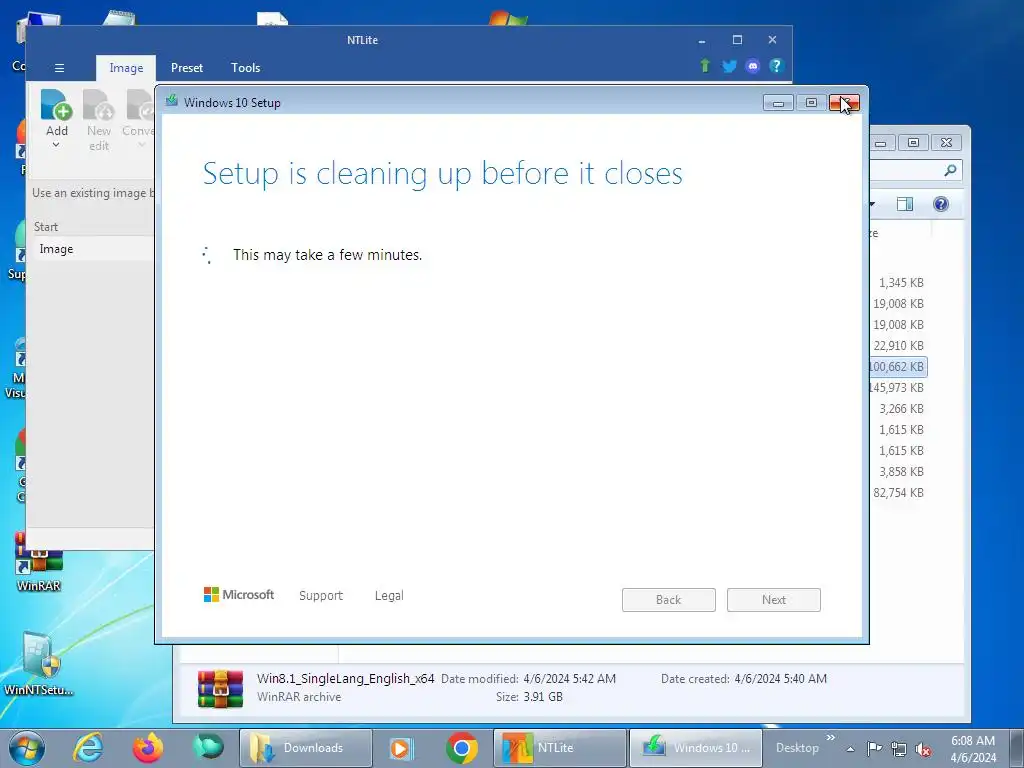Open the Tools tab in NTLite
The height and width of the screenshot is (768, 1024).
pyautogui.click(x=246, y=68)
